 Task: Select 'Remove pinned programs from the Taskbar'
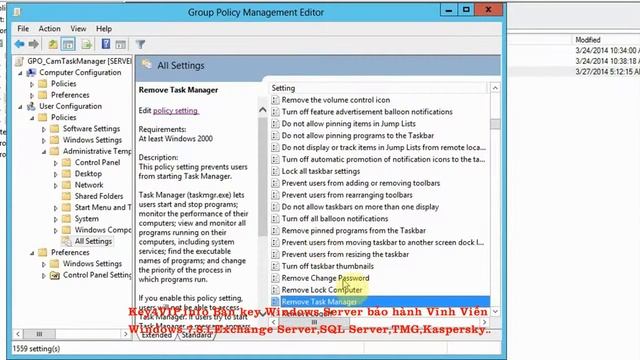tap(354, 231)
